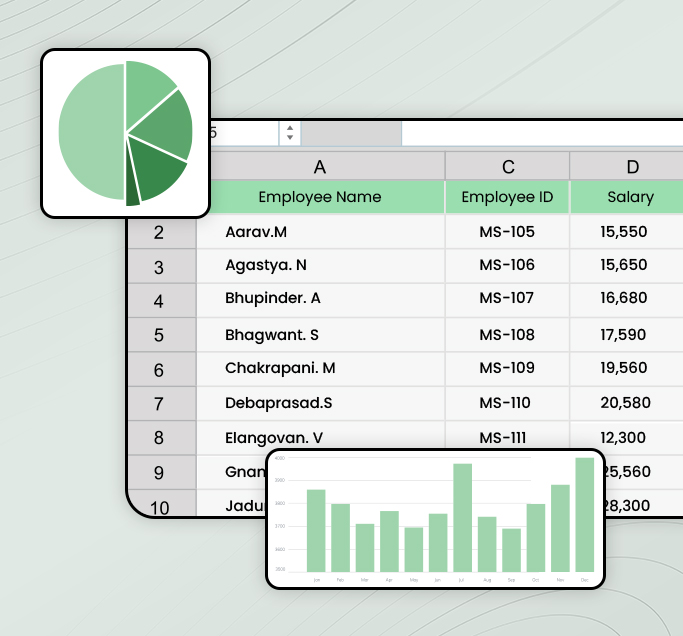Select column C header

(507, 166)
